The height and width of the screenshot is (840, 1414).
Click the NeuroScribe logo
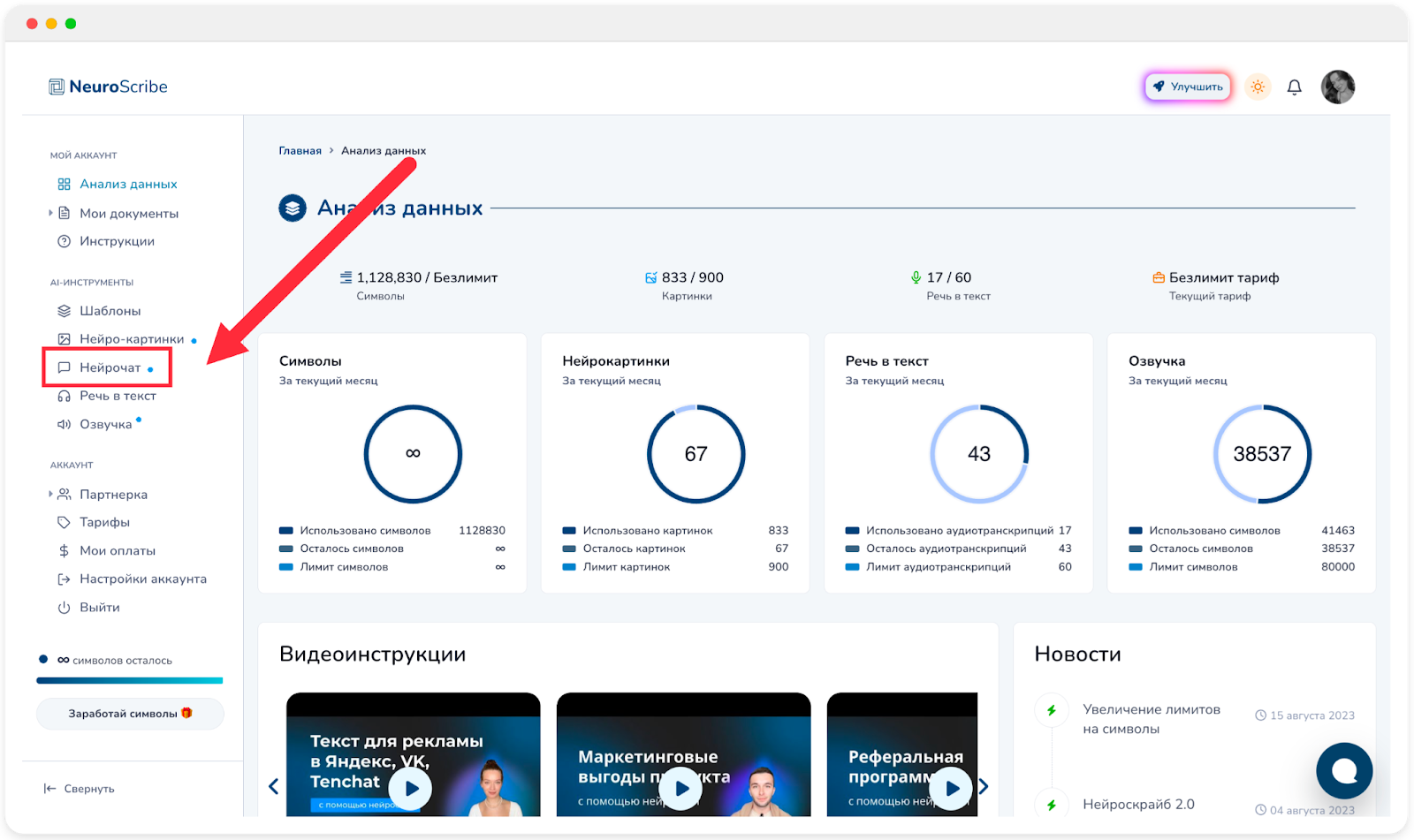[108, 87]
